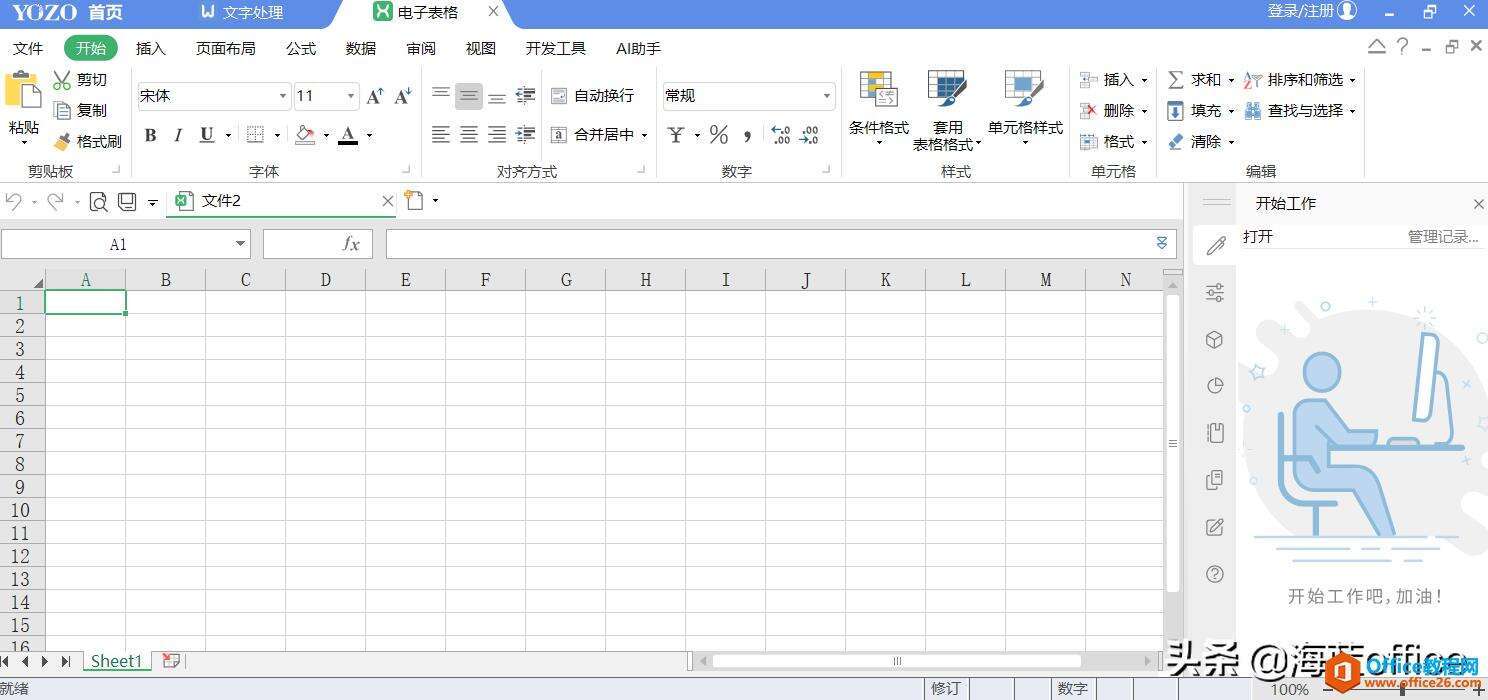The height and width of the screenshot is (700, 1488).
Task: Toggle auto wrap text (自动换行)
Action: pyautogui.click(x=592, y=96)
